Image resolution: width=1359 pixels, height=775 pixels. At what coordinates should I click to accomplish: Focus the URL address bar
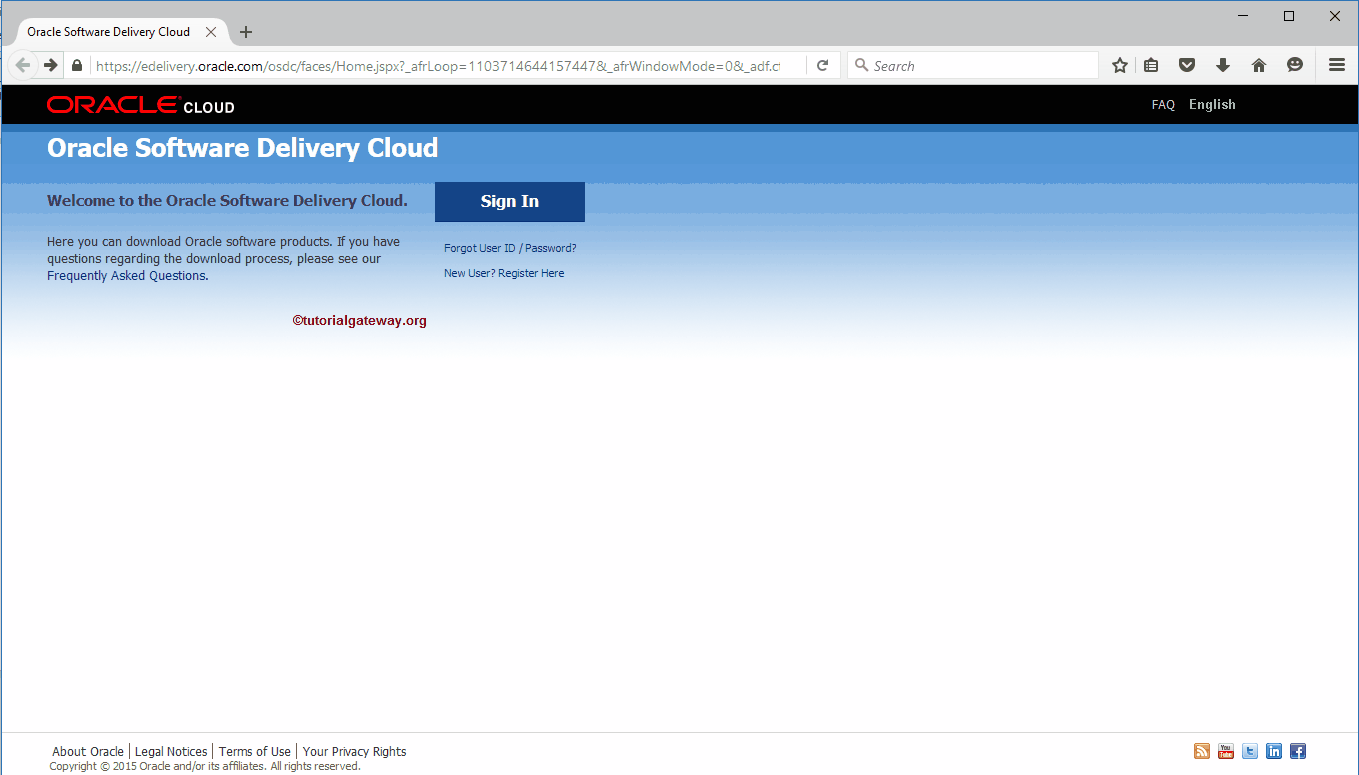[437, 66]
